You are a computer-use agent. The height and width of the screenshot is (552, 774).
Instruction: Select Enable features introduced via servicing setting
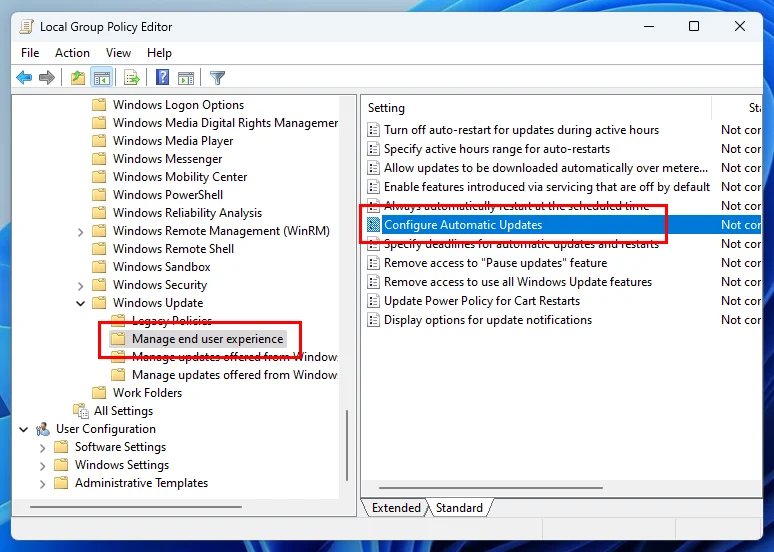546,187
